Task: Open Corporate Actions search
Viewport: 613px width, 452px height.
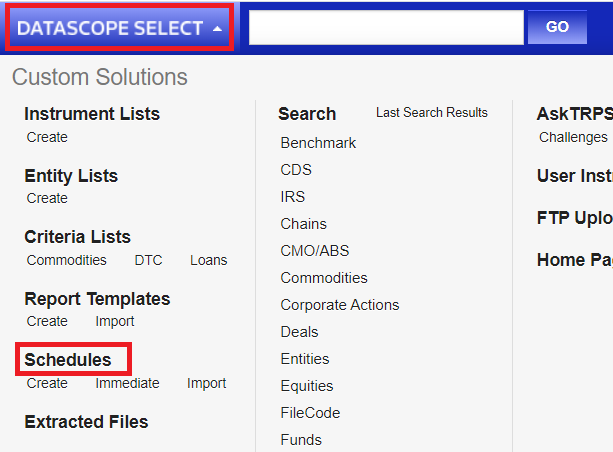Action: coord(339,305)
